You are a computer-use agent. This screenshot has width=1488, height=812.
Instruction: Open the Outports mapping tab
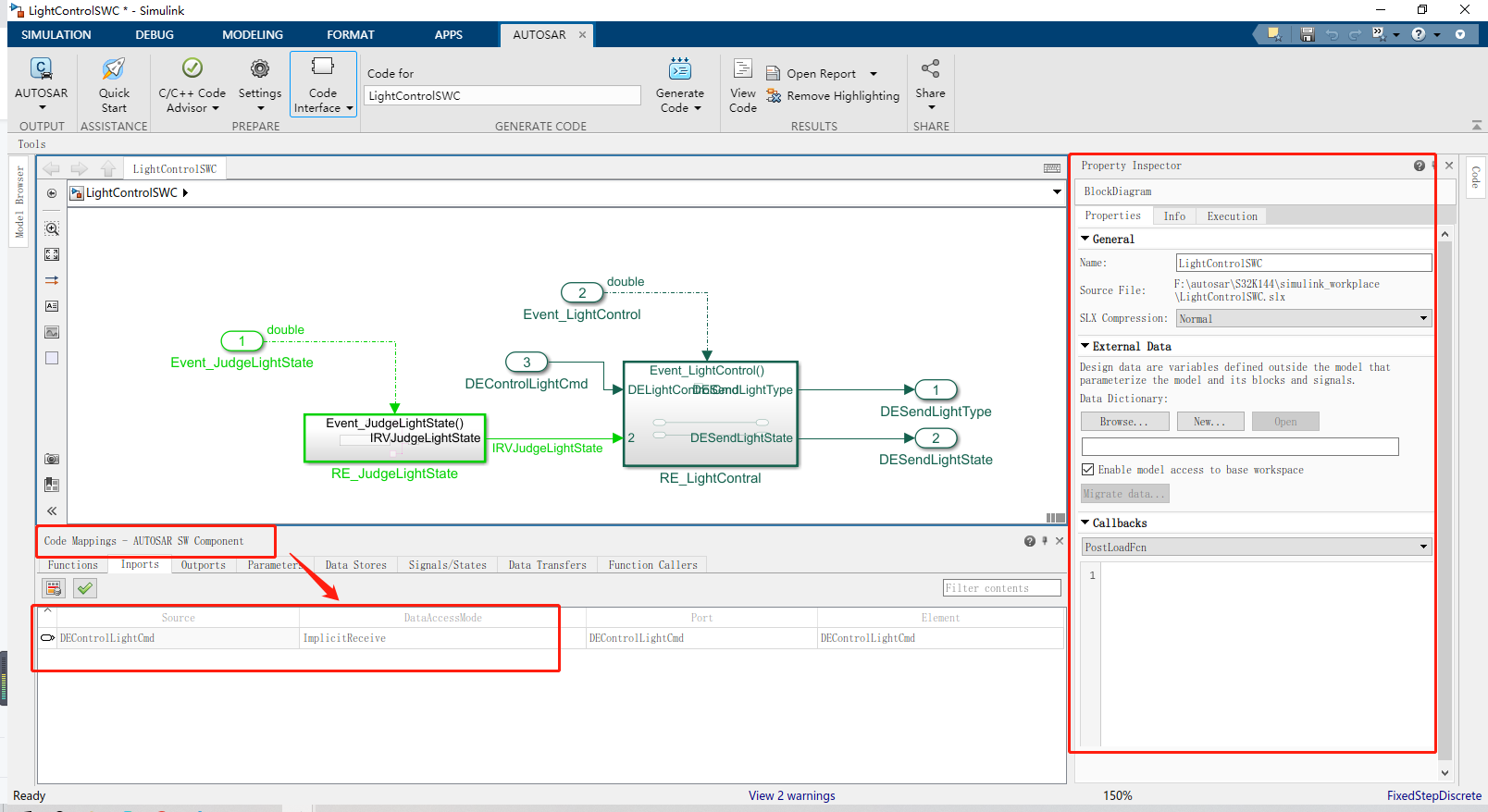tap(203, 565)
